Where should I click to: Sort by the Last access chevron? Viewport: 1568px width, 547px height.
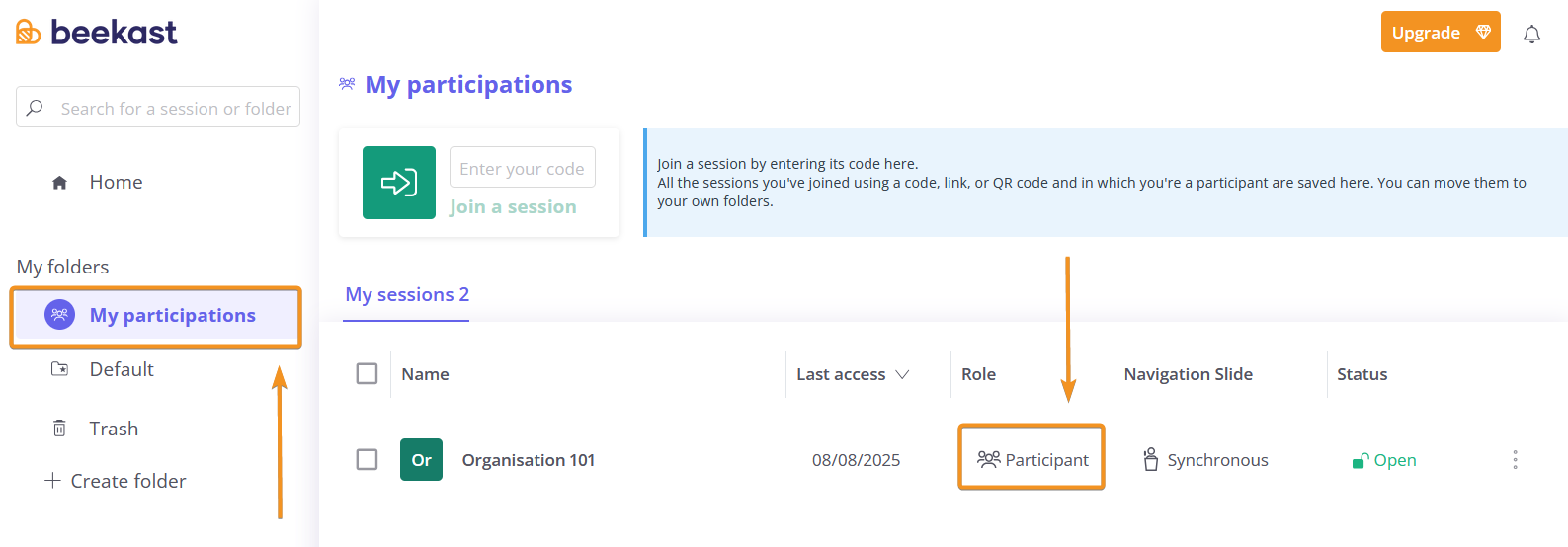tap(902, 374)
